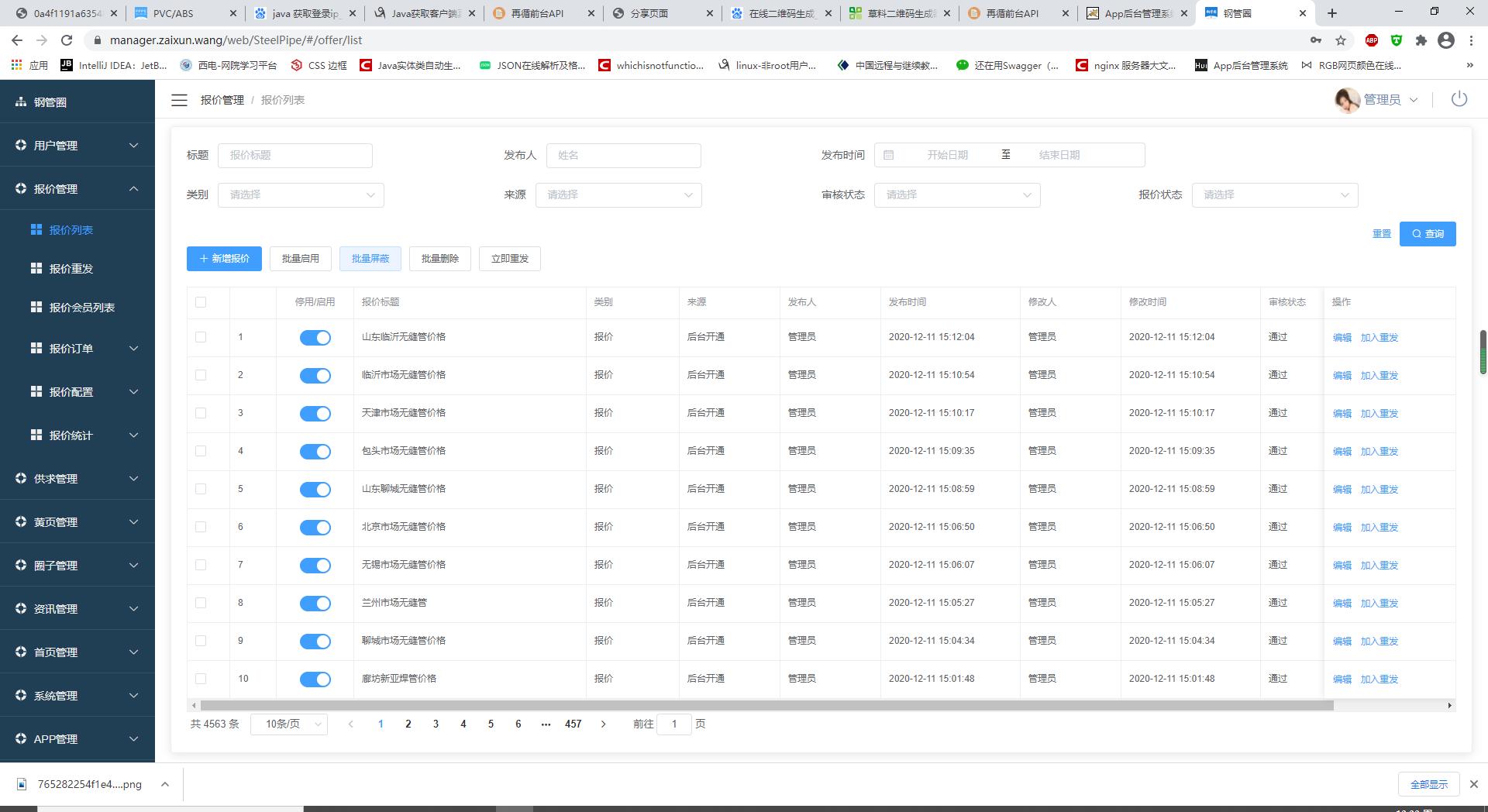Click the administrator avatar picture
The image size is (1488, 812).
1347,100
